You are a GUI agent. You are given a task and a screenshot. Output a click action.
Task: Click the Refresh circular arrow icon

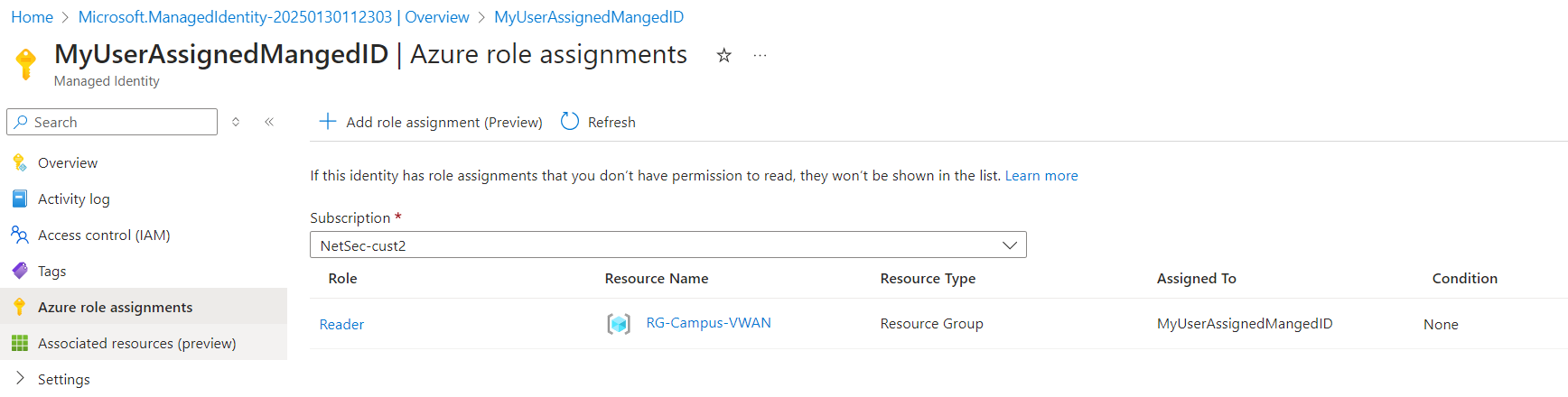tap(570, 121)
